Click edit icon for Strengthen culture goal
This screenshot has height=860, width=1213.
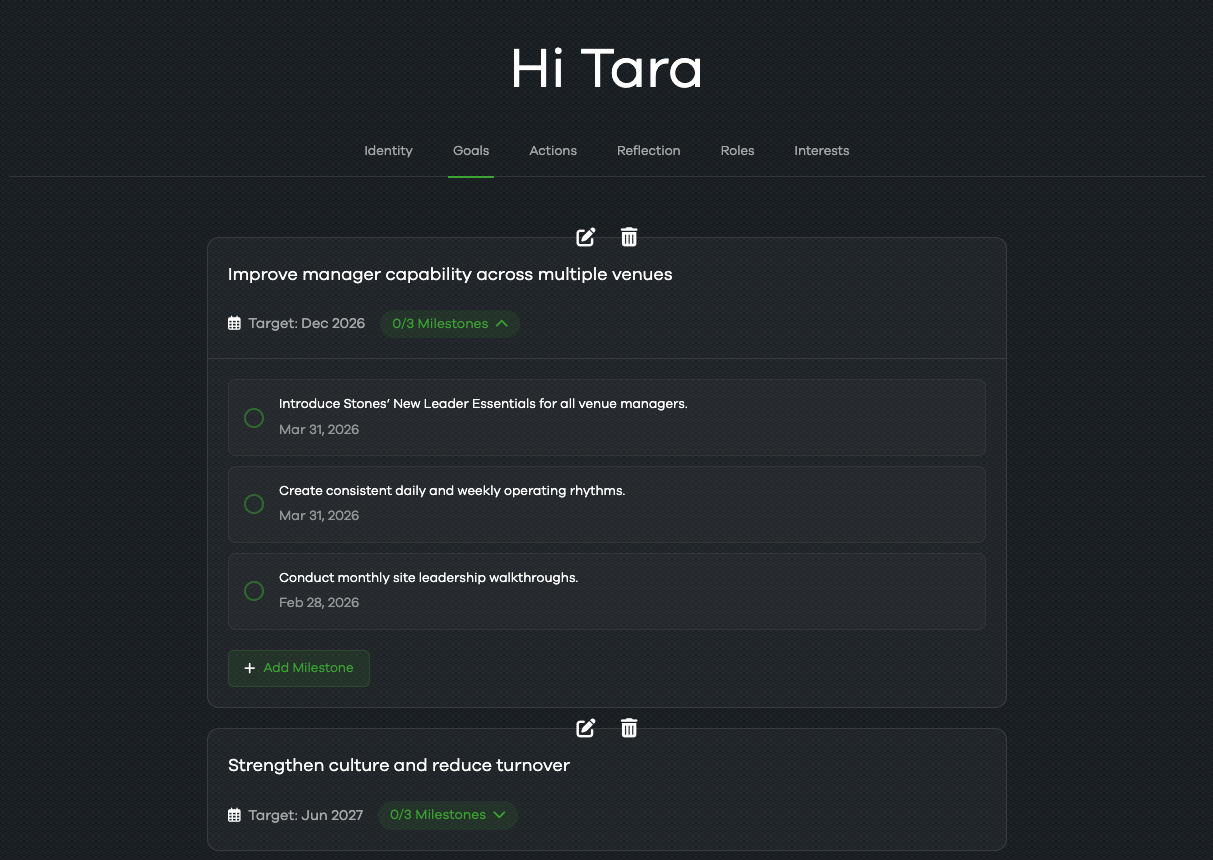pyautogui.click(x=586, y=728)
